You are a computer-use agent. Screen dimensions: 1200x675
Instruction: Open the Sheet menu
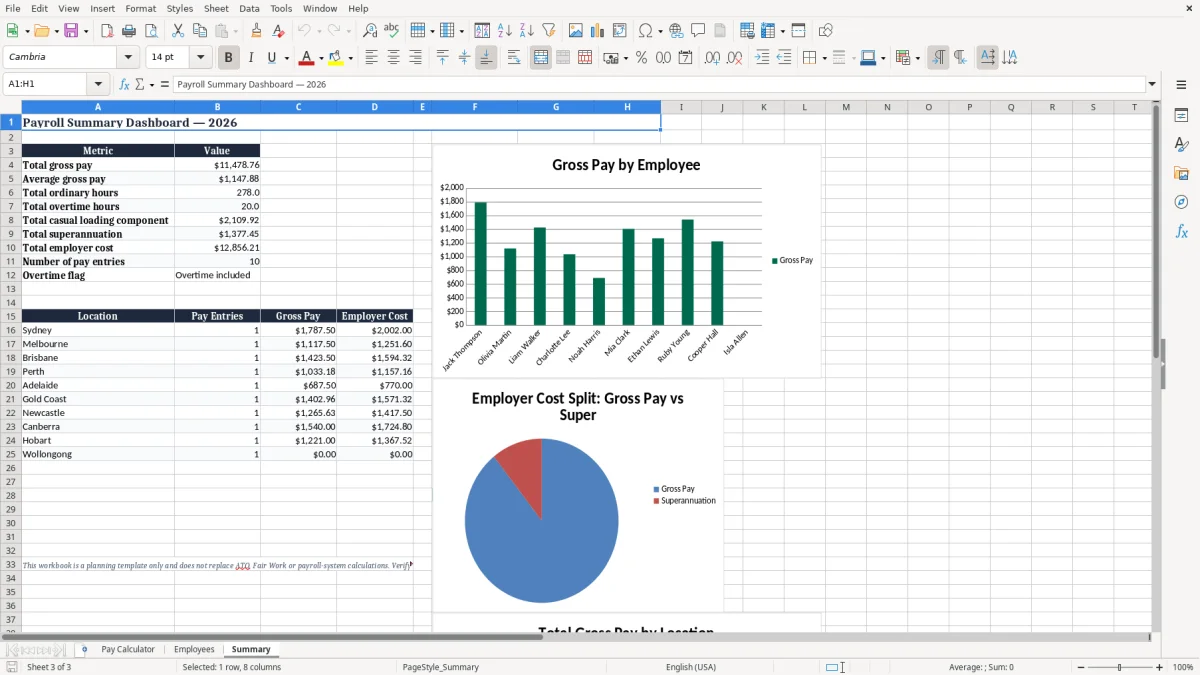[216, 8]
